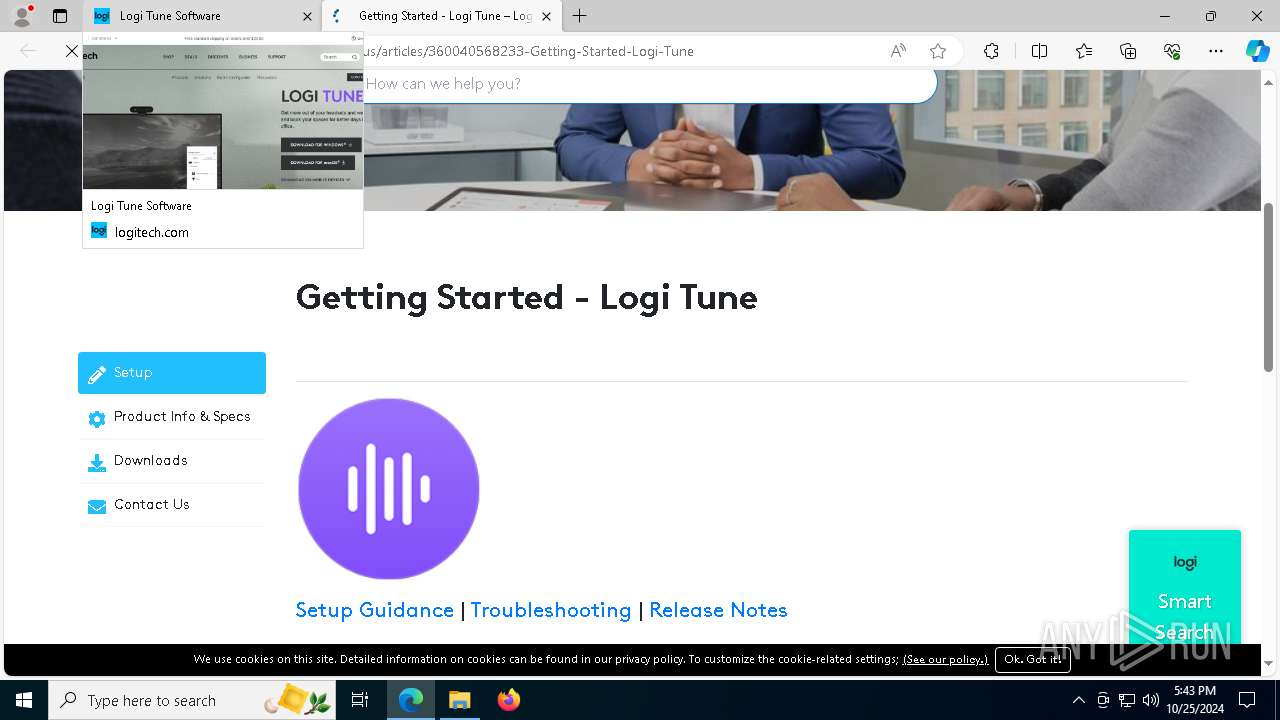Image resolution: width=1280 pixels, height=720 pixels.
Task: Click the purple Logi Tune app logo
Action: point(389,489)
